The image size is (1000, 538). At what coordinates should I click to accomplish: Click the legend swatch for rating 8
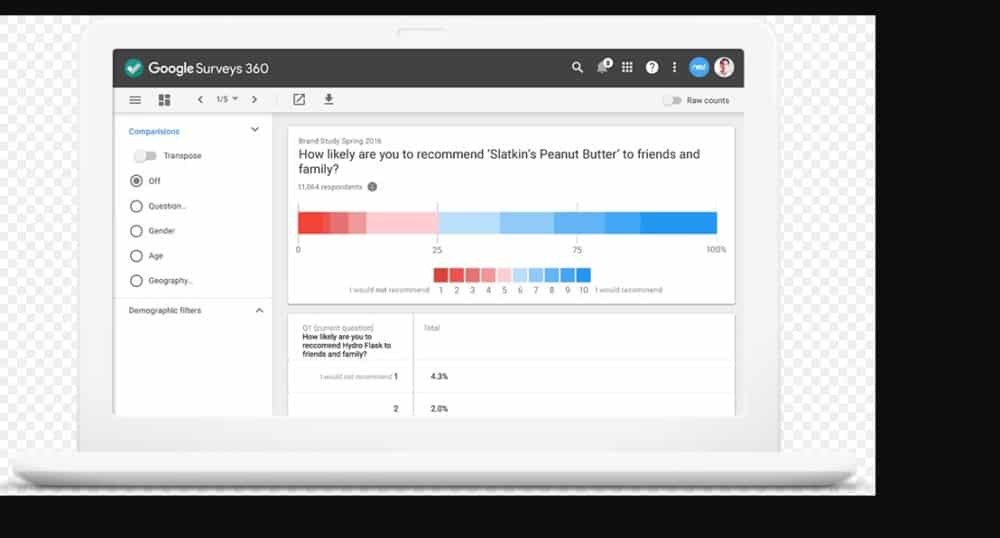point(552,275)
